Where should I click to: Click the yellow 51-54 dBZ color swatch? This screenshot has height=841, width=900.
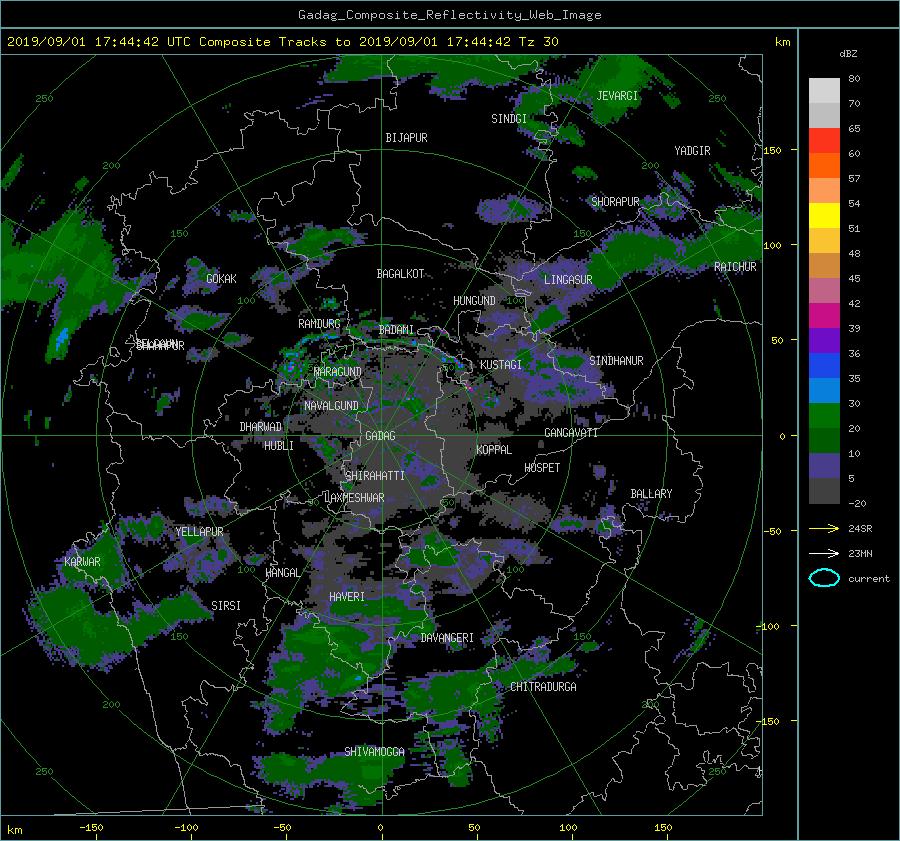[824, 215]
